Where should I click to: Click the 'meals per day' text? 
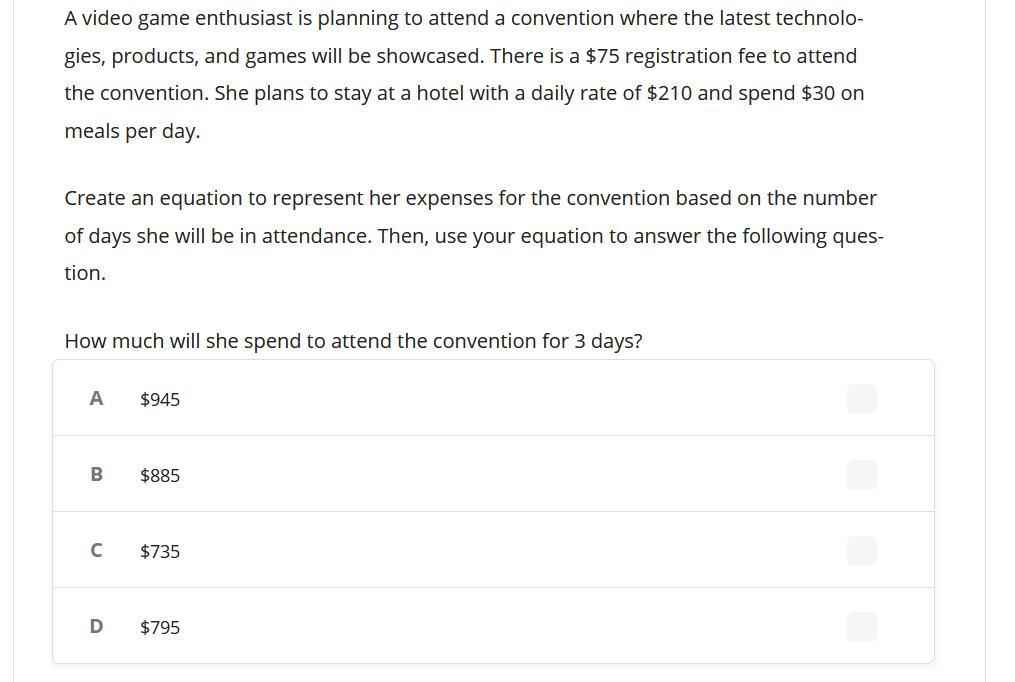tap(132, 131)
